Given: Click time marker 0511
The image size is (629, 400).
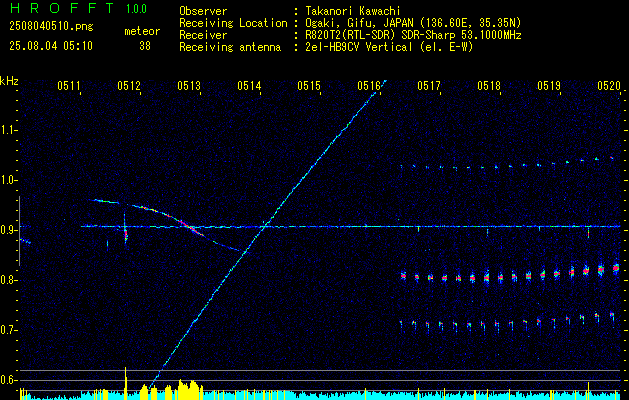Looking at the screenshot, I should 69,86.
